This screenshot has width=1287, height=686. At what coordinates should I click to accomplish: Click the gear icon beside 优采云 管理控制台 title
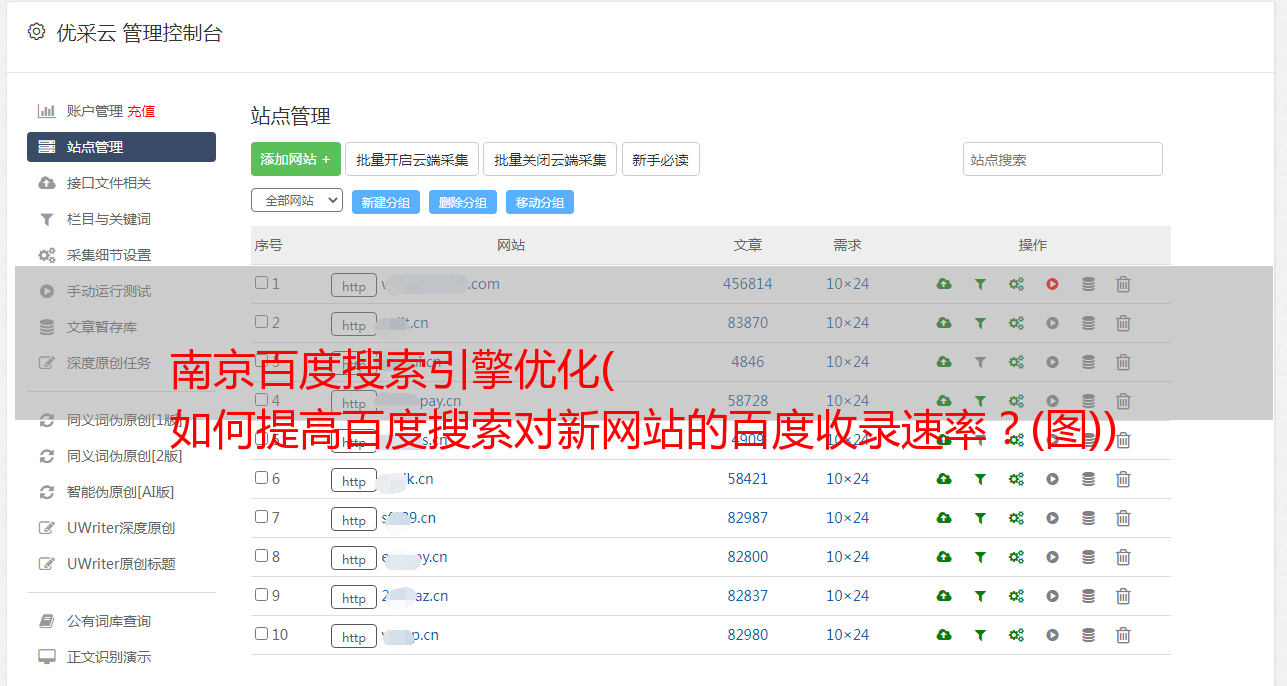tap(36, 32)
